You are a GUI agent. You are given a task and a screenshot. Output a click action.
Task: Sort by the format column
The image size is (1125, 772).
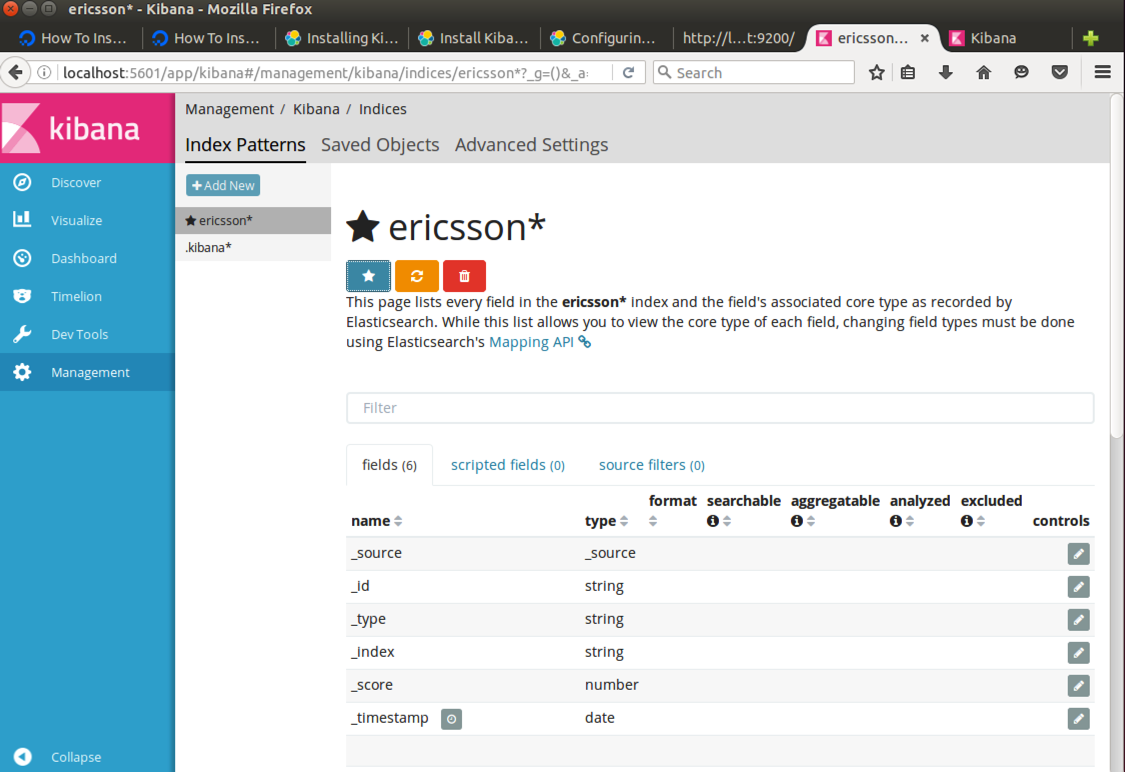(653, 521)
